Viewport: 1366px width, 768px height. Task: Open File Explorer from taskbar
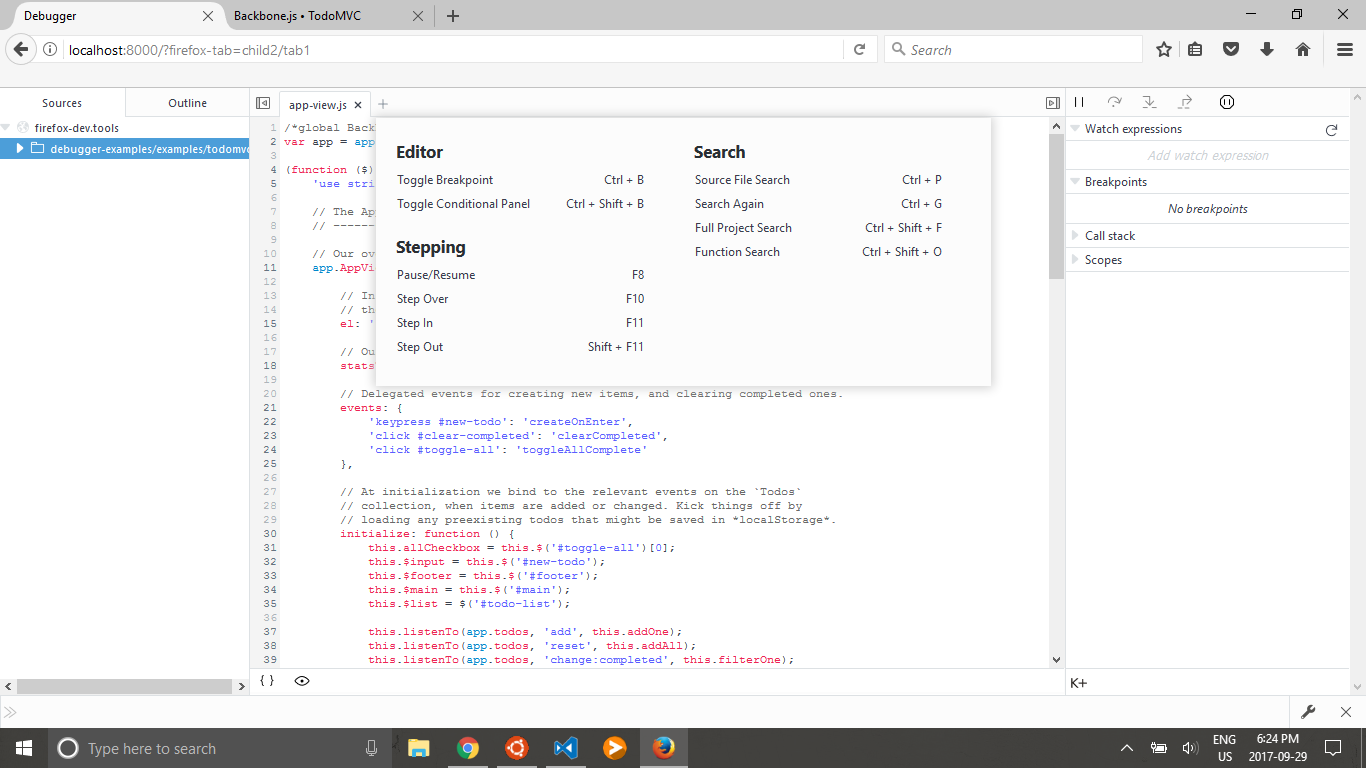coord(418,748)
